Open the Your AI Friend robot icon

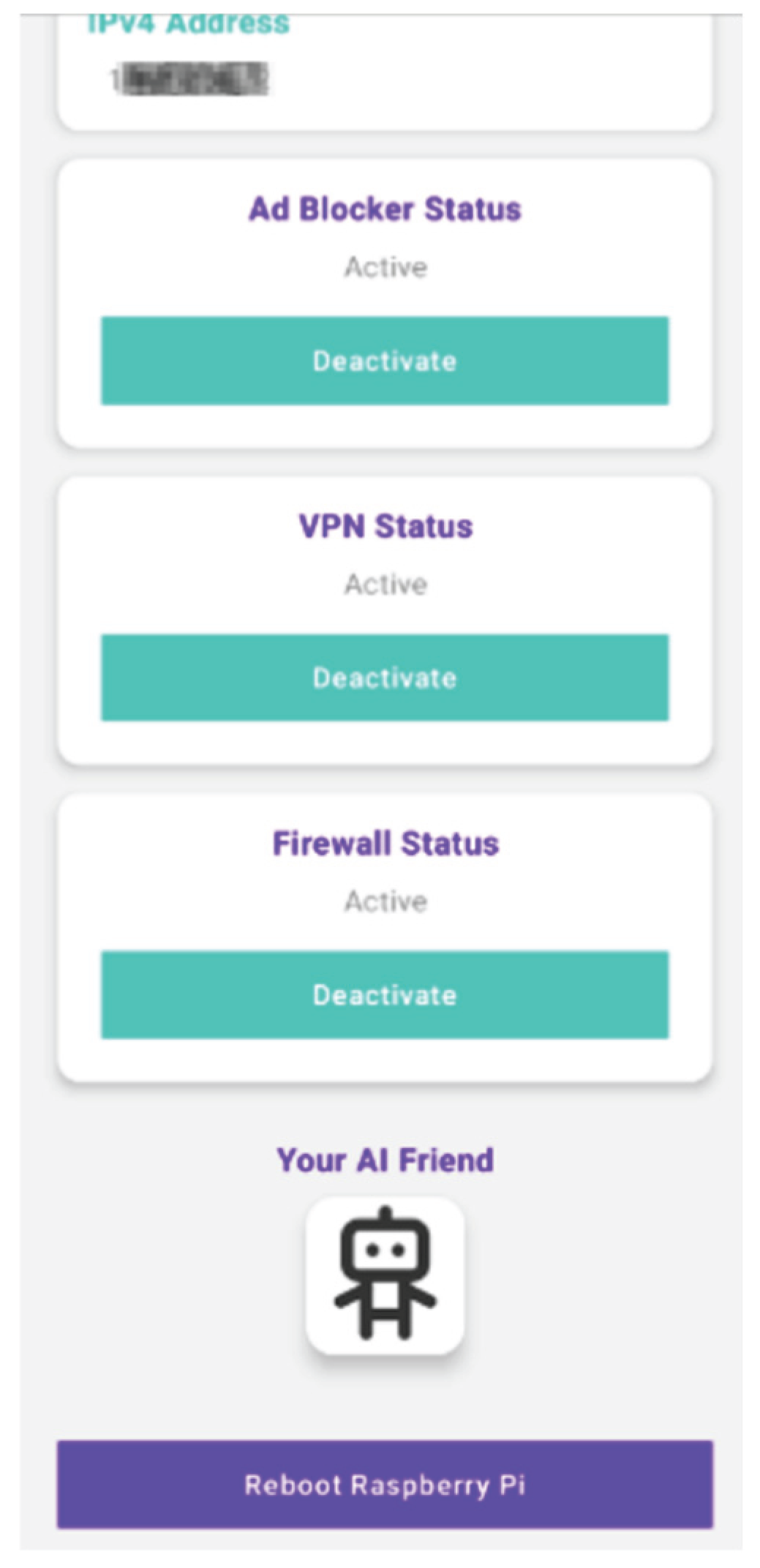385,1275
